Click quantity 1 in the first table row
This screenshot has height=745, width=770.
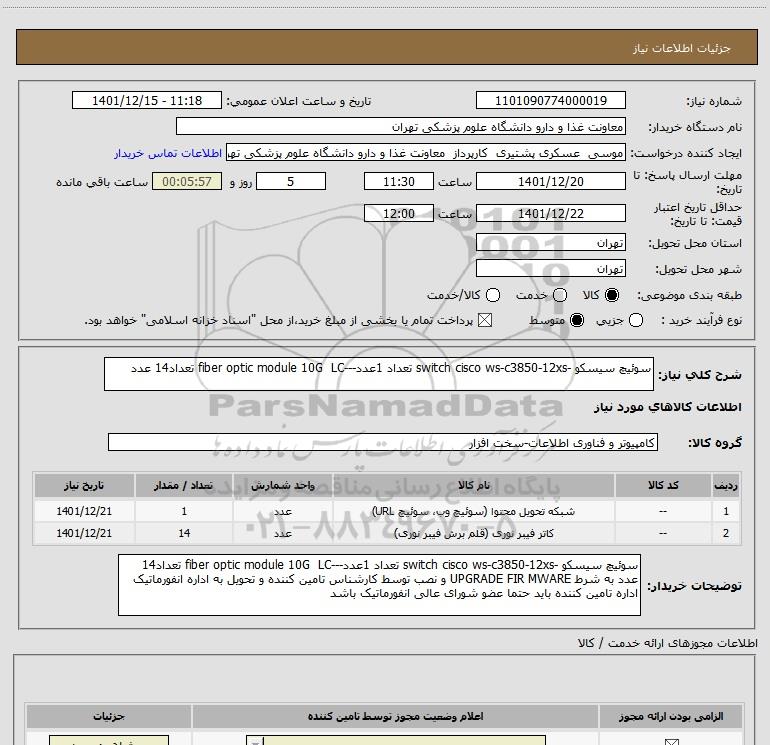click(184, 511)
